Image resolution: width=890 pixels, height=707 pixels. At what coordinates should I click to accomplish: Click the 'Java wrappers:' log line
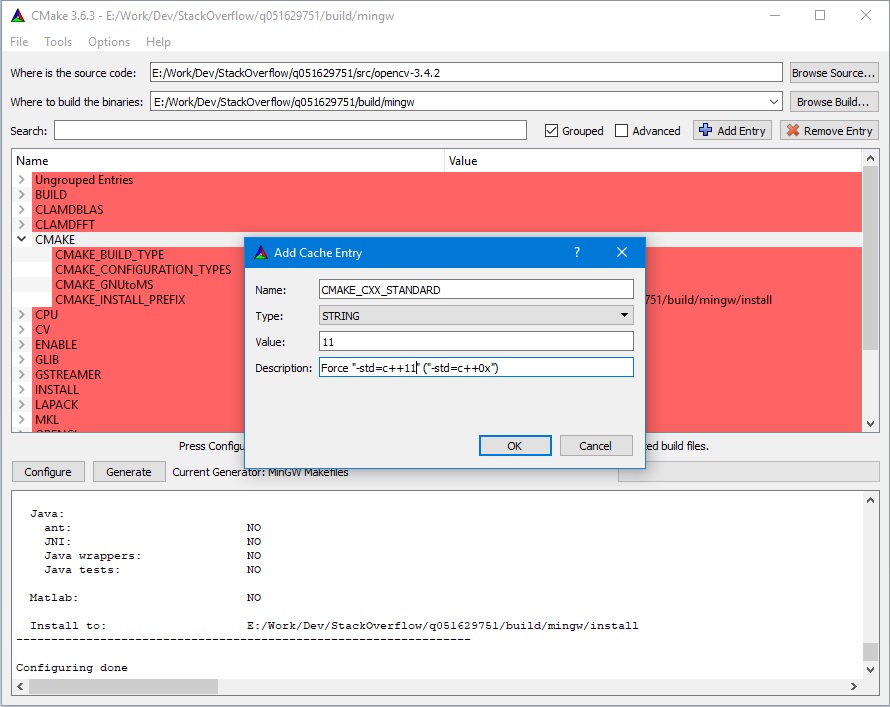(153, 556)
